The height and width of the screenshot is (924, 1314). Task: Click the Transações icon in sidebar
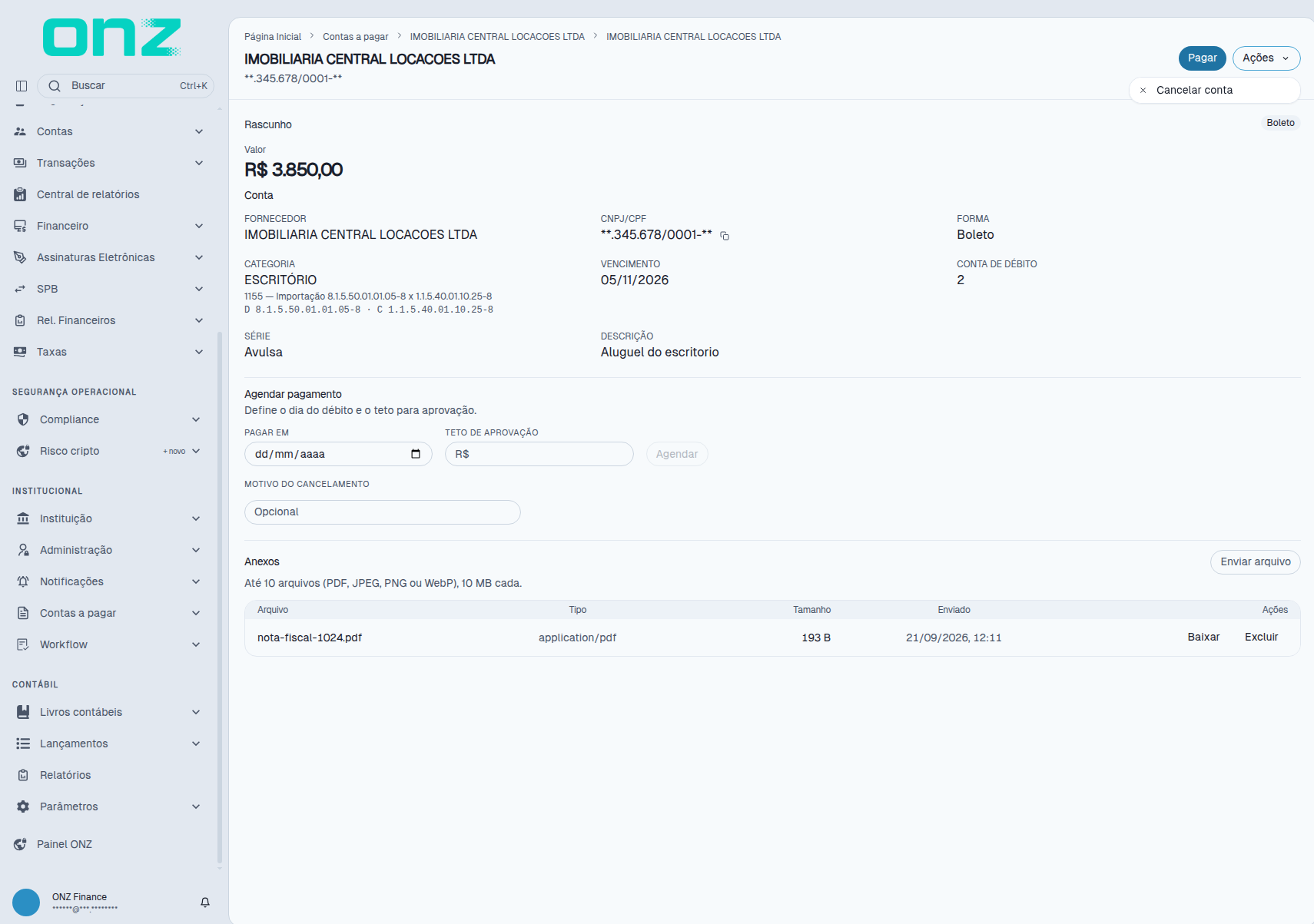(x=20, y=163)
